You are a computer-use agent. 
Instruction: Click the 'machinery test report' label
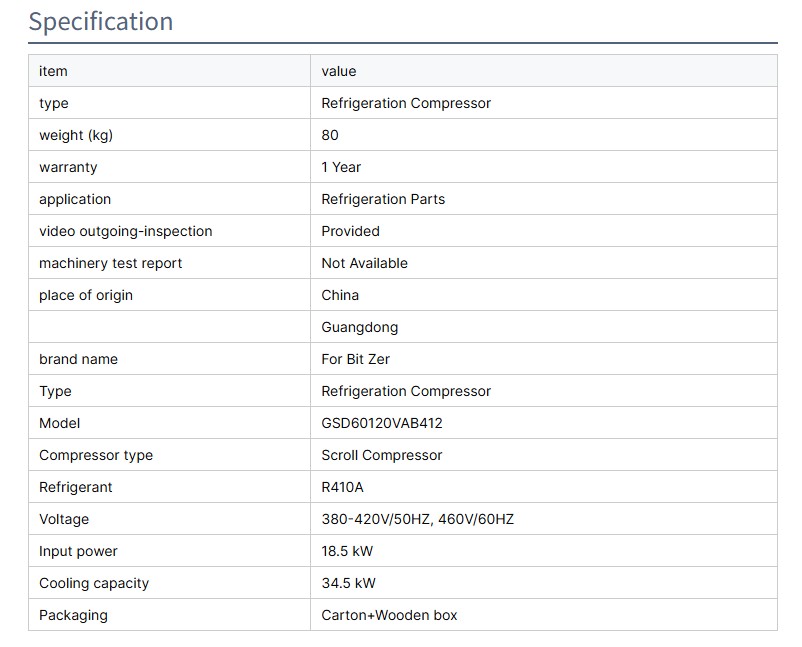coord(111,263)
